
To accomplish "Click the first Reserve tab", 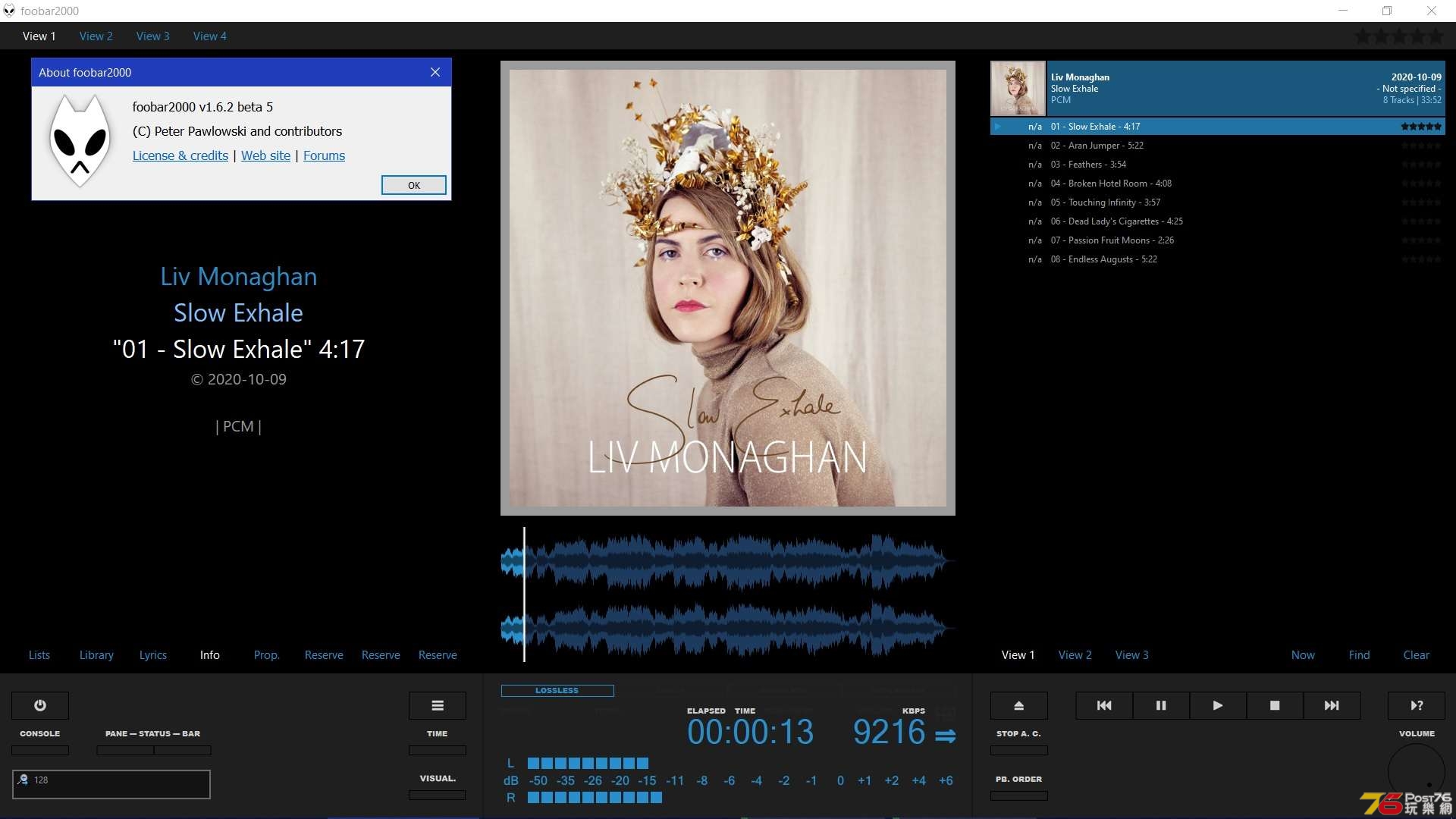I will (324, 655).
